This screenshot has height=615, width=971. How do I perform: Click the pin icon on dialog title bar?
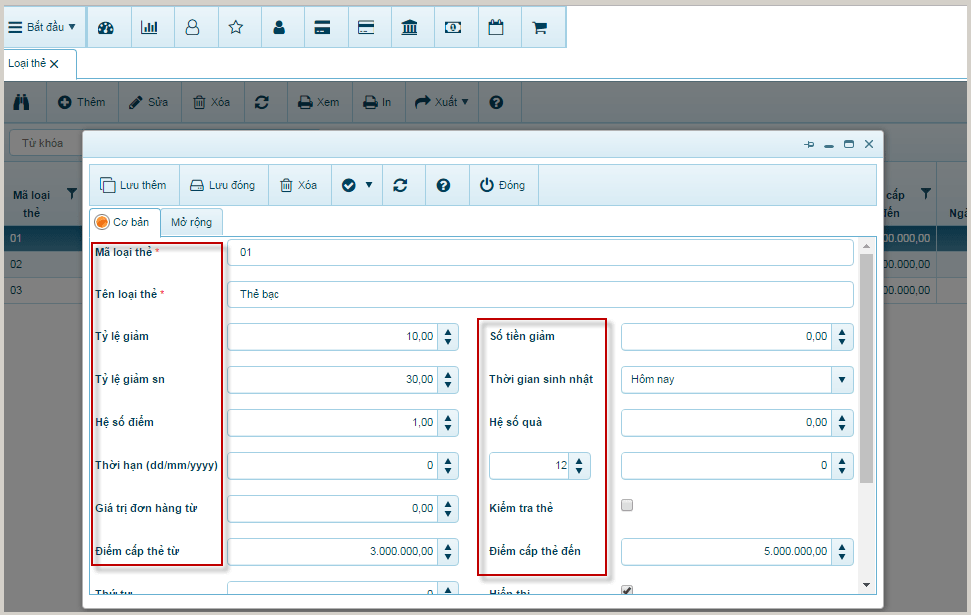coord(809,144)
